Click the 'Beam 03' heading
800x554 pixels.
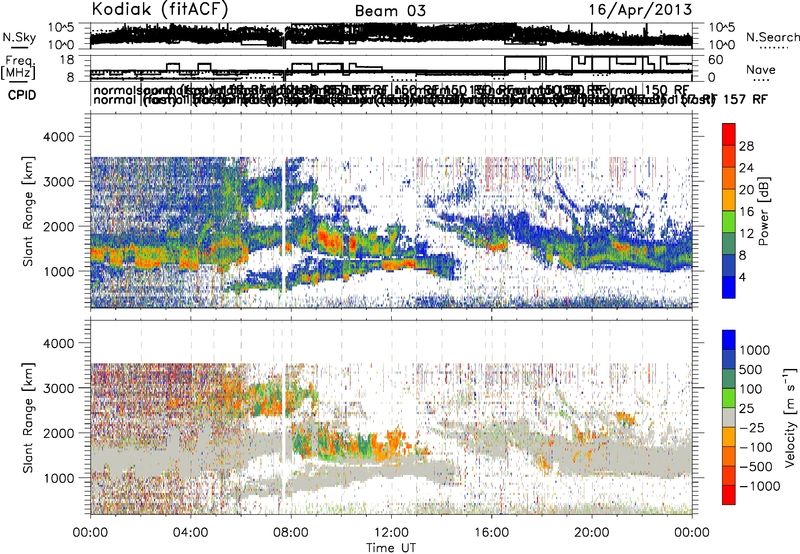click(390, 11)
